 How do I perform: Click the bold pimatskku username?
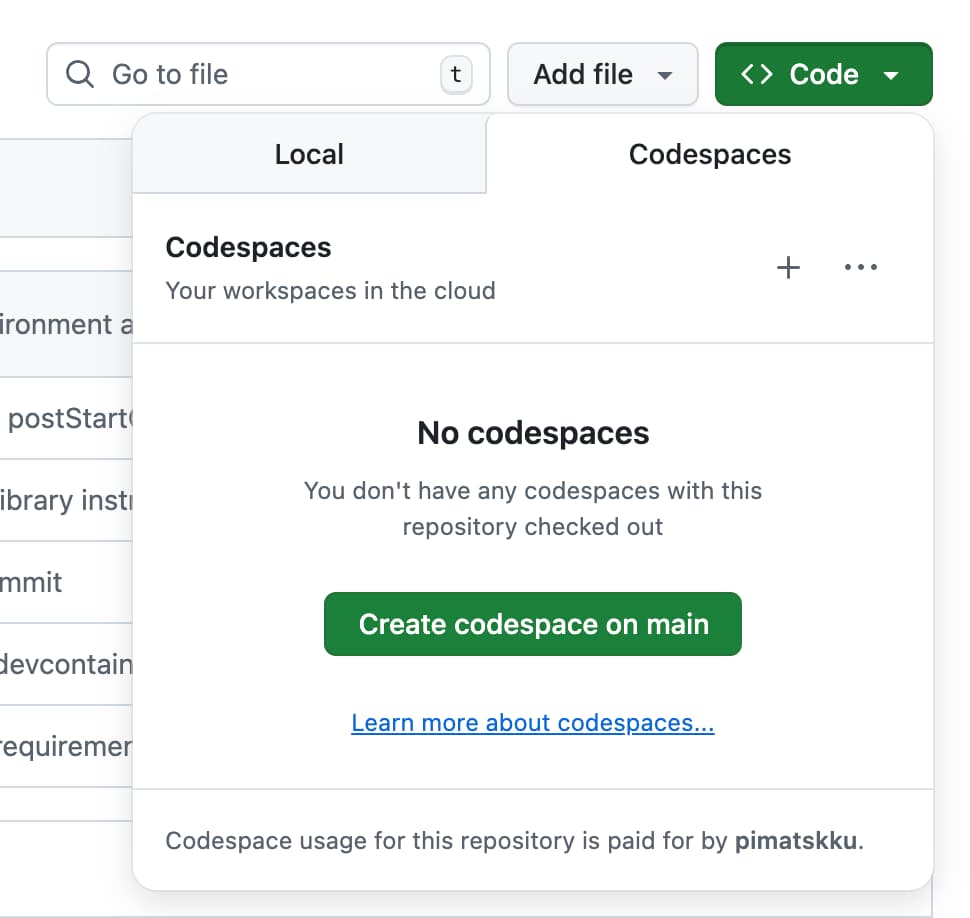pos(796,841)
